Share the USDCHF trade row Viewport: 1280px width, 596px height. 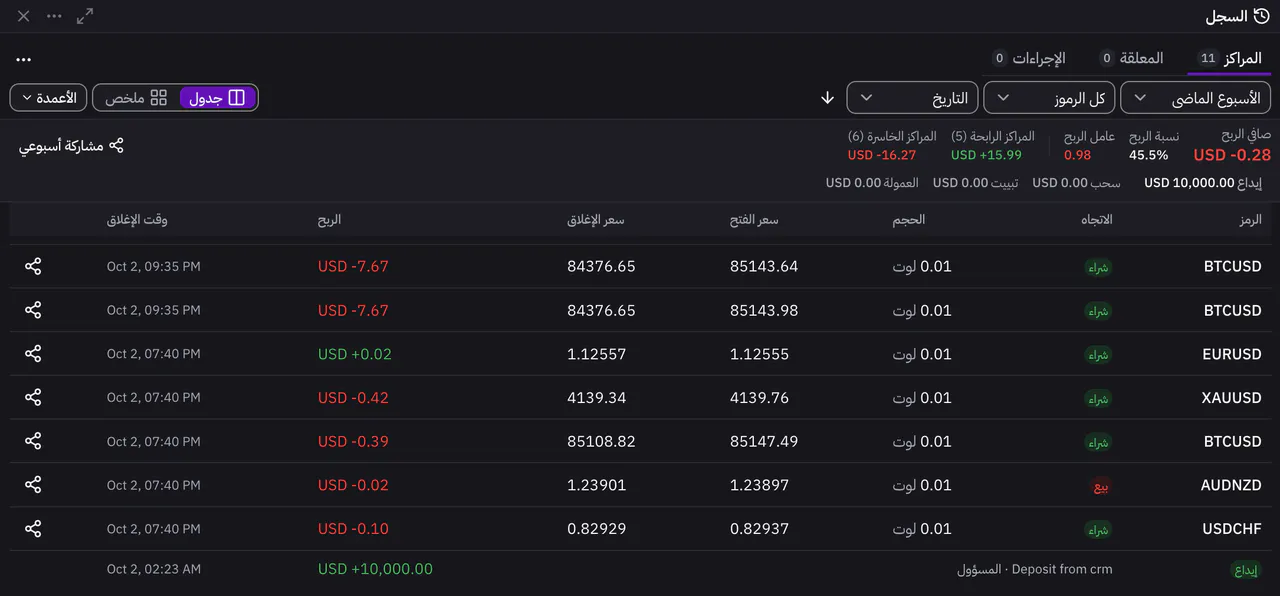pos(33,529)
